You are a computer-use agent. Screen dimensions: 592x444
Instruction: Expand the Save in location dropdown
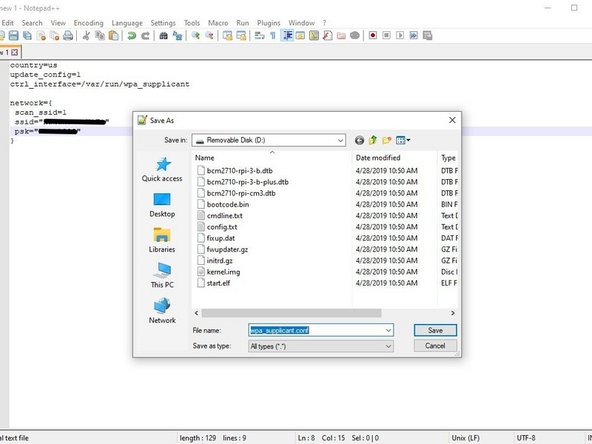pyautogui.click(x=340, y=140)
